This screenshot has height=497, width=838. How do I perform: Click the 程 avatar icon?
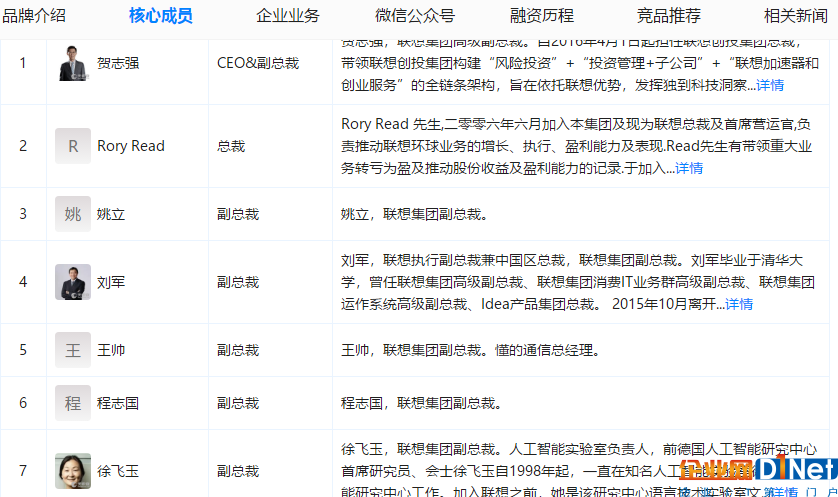pyautogui.click(x=73, y=403)
